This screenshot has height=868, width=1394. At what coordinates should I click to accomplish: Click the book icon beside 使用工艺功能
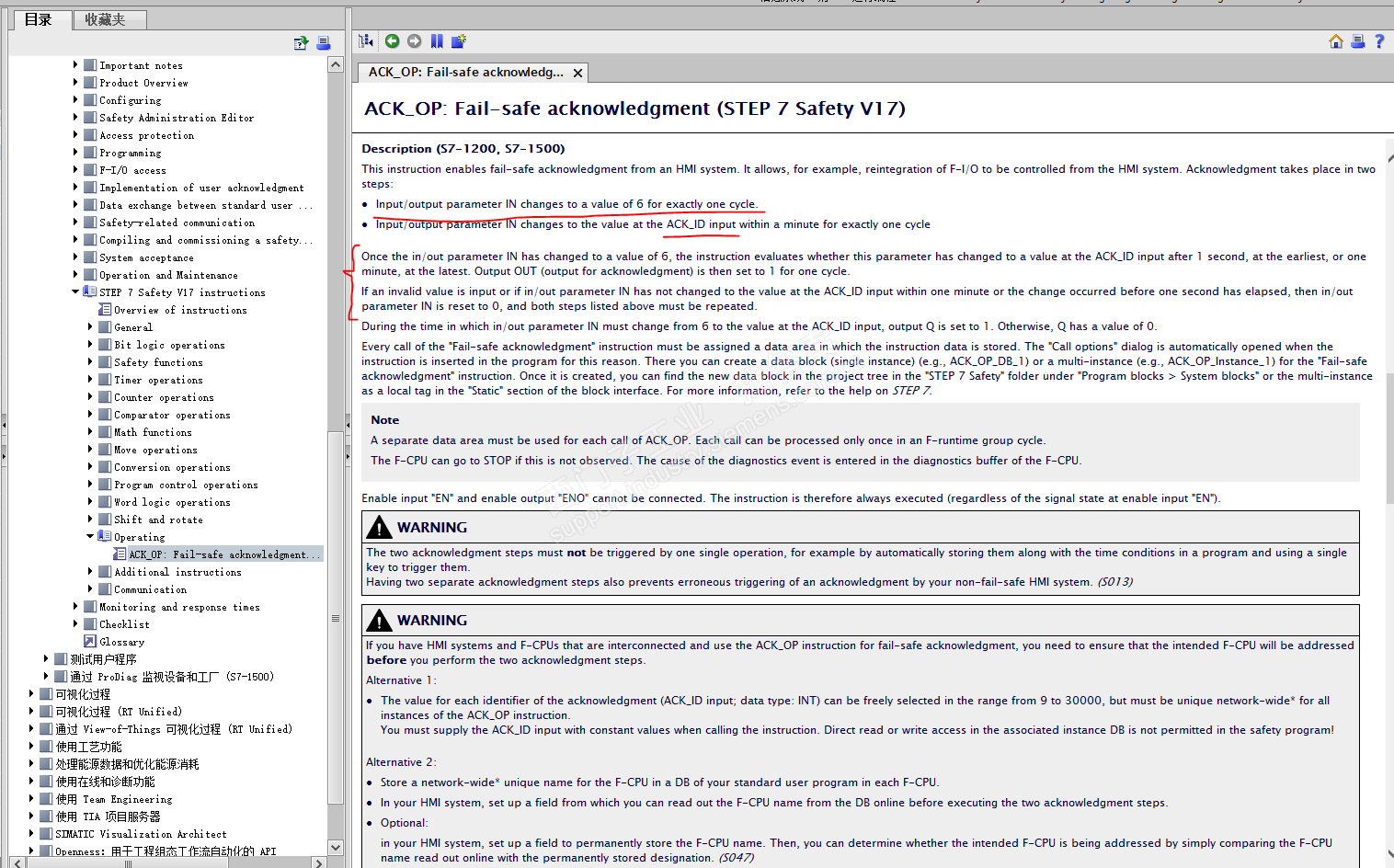click(46, 747)
